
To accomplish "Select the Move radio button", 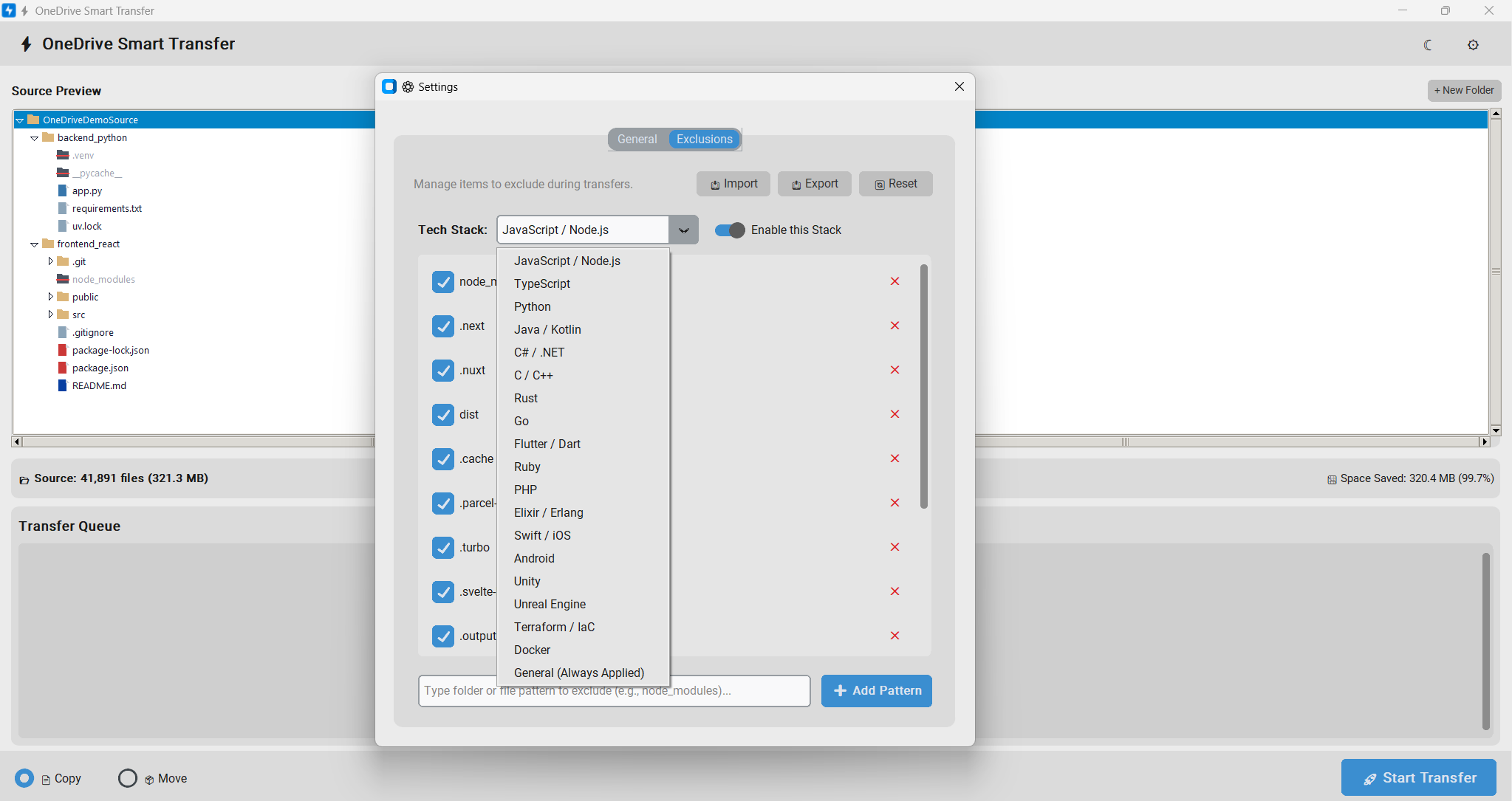I will click(x=128, y=778).
